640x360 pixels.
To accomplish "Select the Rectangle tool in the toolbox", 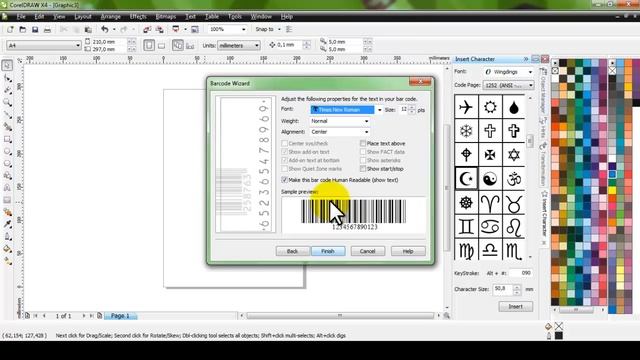I will (x=7, y=139).
